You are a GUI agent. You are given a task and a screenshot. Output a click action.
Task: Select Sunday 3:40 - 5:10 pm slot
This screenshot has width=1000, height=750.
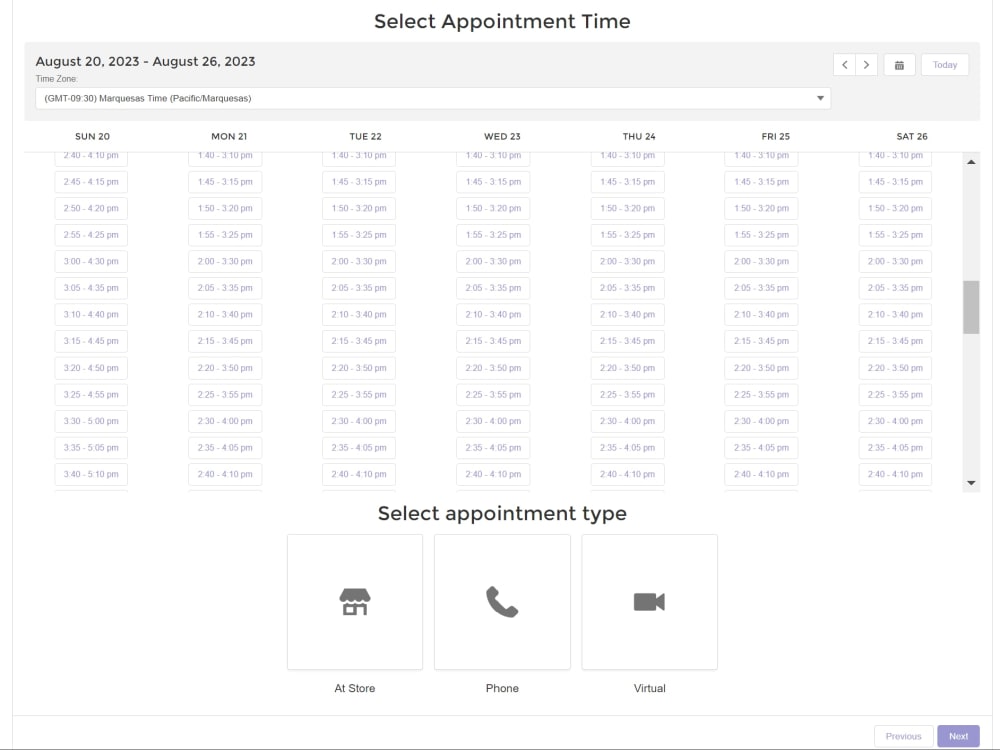91,474
